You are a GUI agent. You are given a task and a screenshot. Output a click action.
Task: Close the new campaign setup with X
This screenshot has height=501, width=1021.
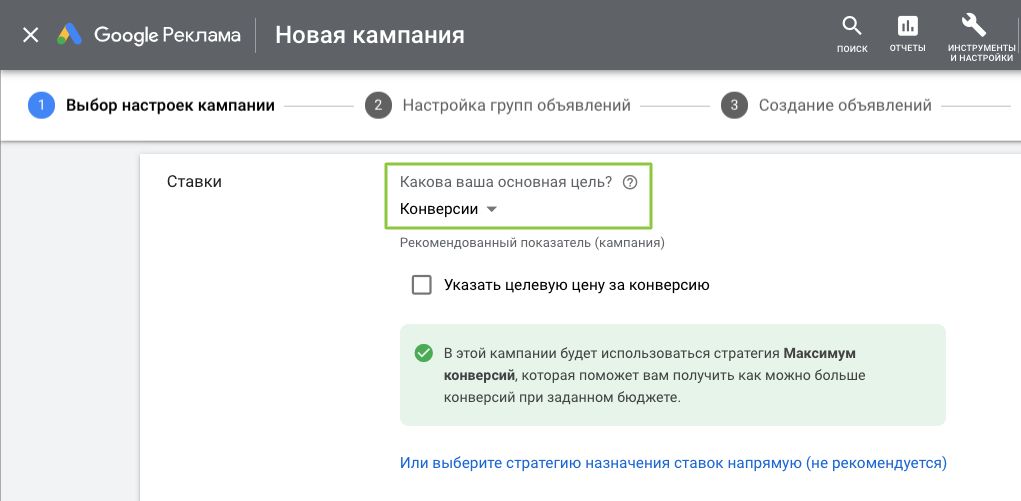tap(31, 35)
